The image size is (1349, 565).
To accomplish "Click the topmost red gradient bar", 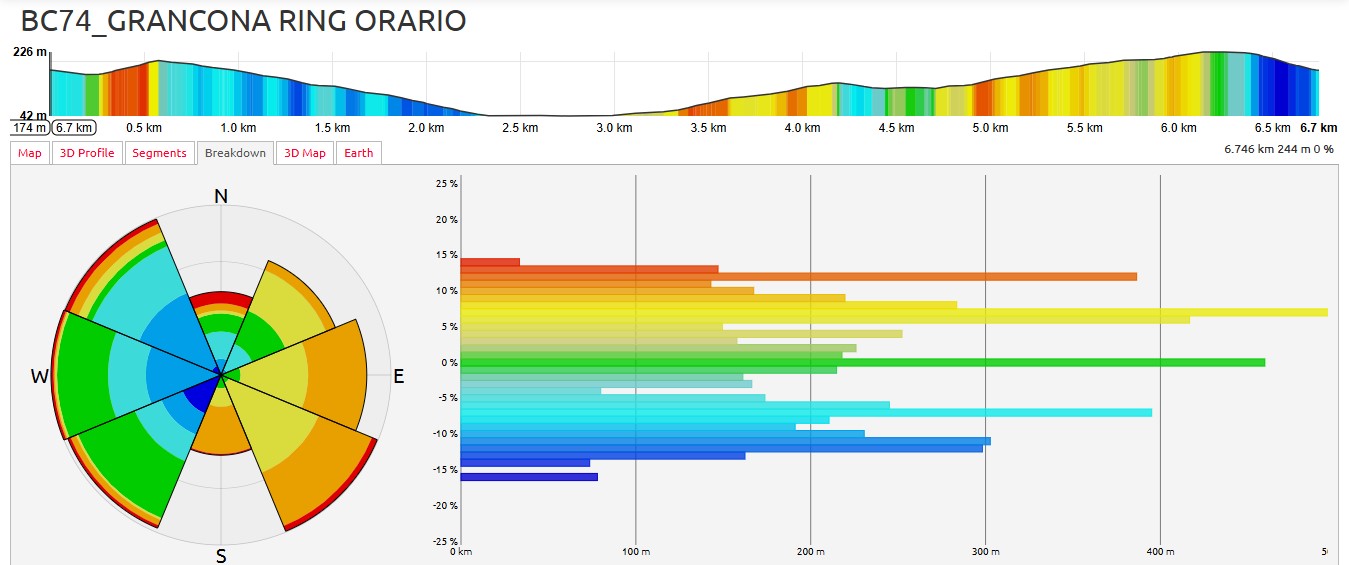I will pyautogui.click(x=490, y=262).
